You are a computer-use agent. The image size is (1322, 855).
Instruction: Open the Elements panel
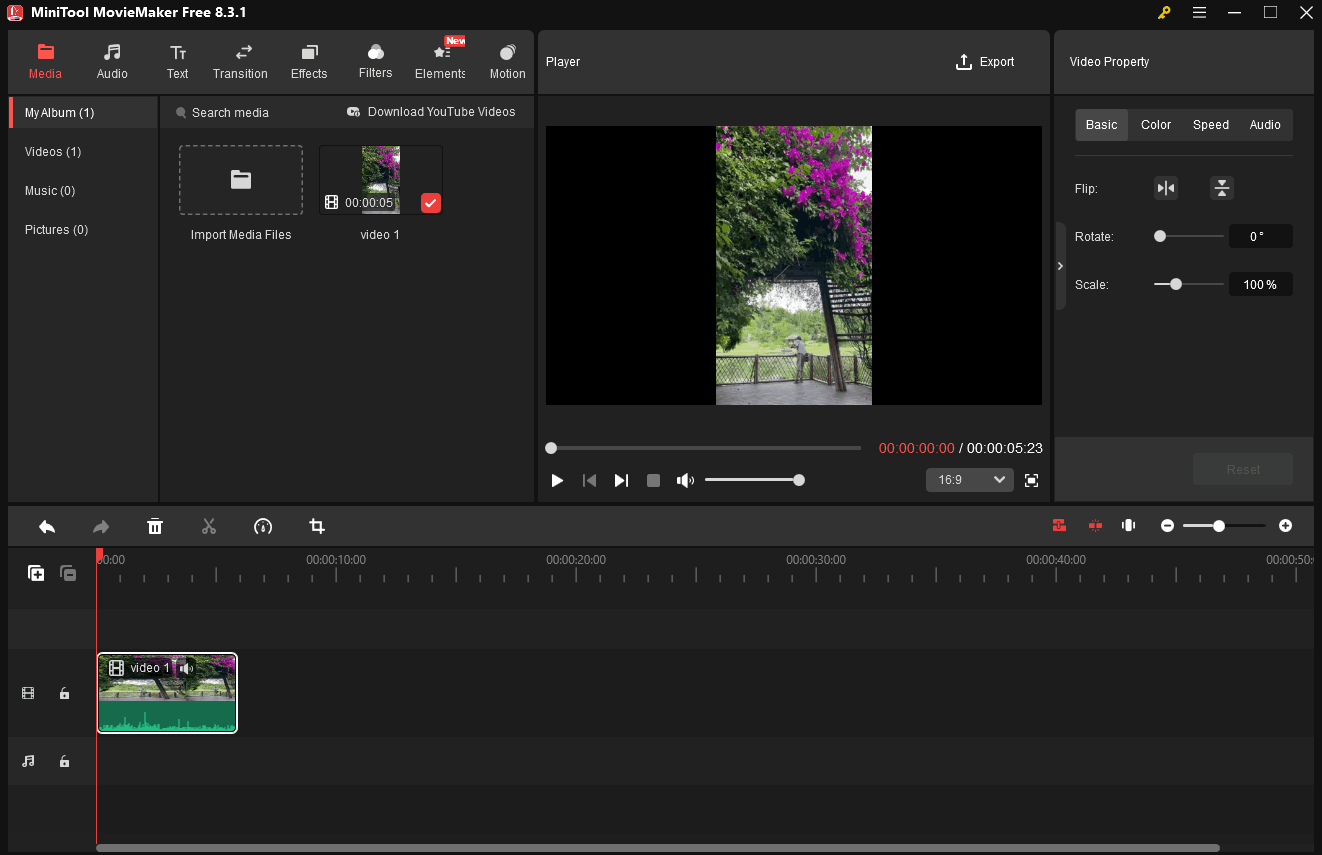(x=440, y=60)
